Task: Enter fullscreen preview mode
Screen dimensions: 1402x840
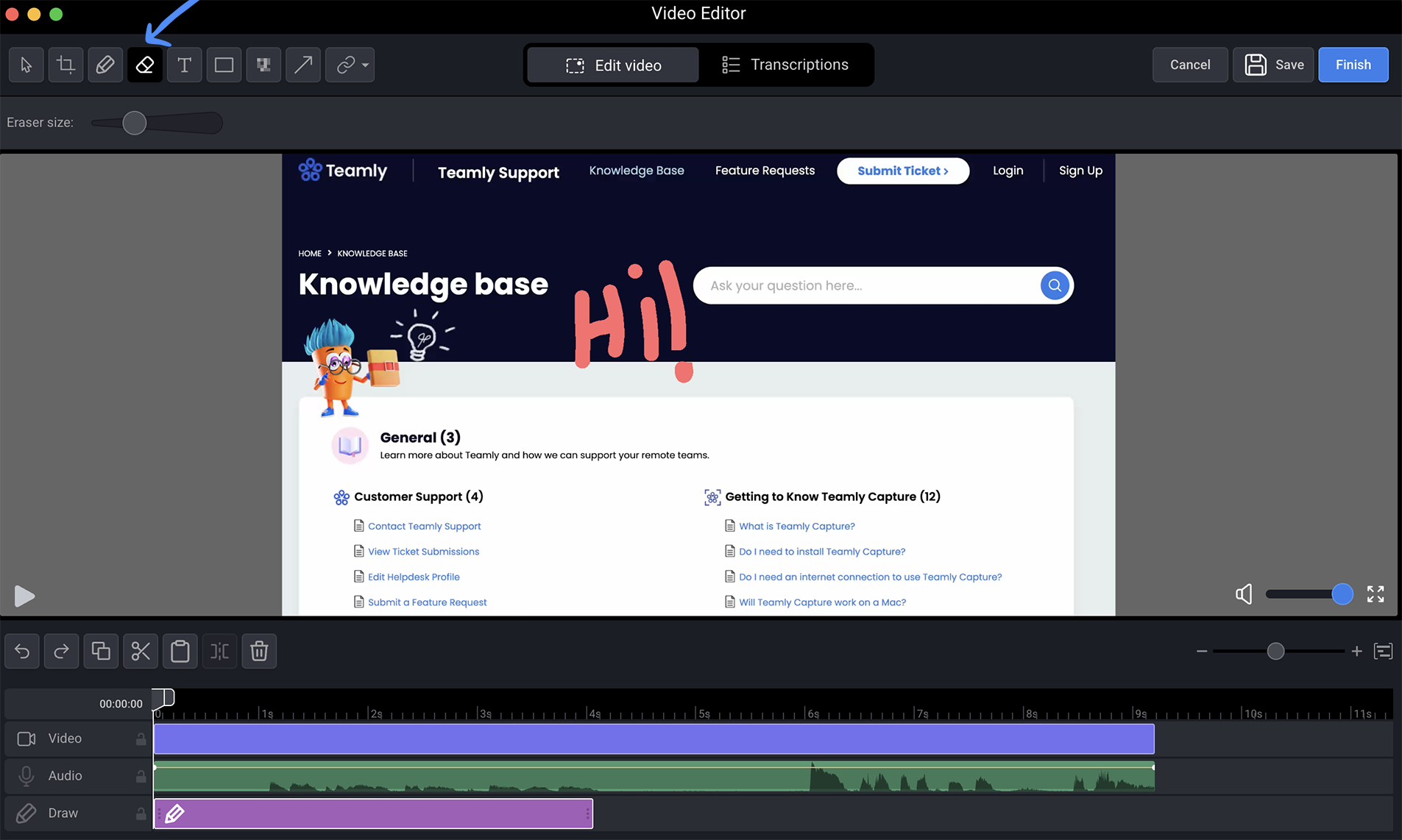Action: 1376,594
